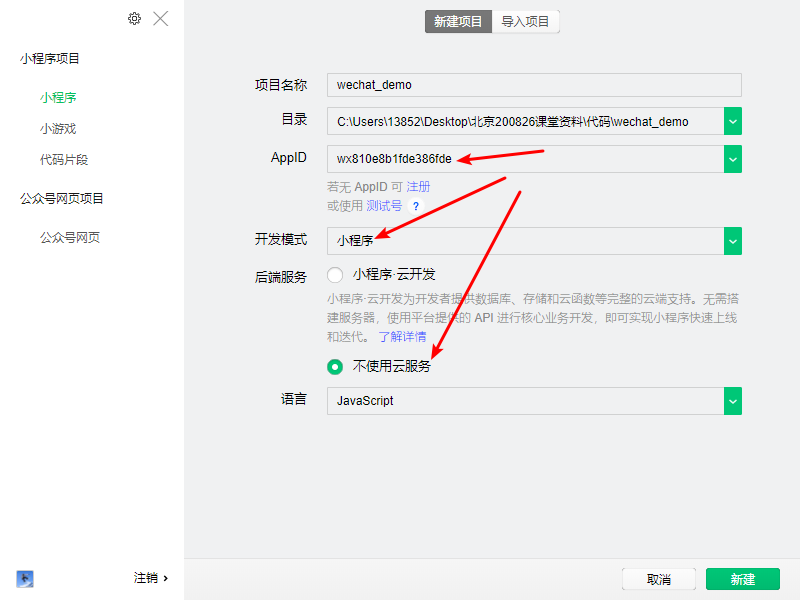Switch to the 新建项目 tab
This screenshot has width=800, height=600.
pyautogui.click(x=458, y=21)
